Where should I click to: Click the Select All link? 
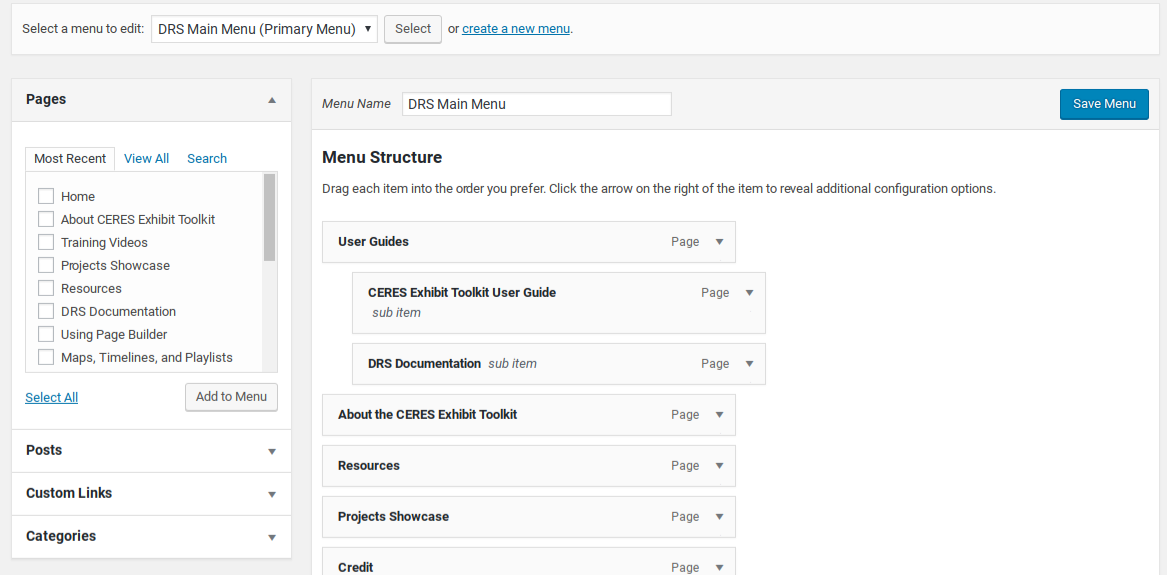51,398
